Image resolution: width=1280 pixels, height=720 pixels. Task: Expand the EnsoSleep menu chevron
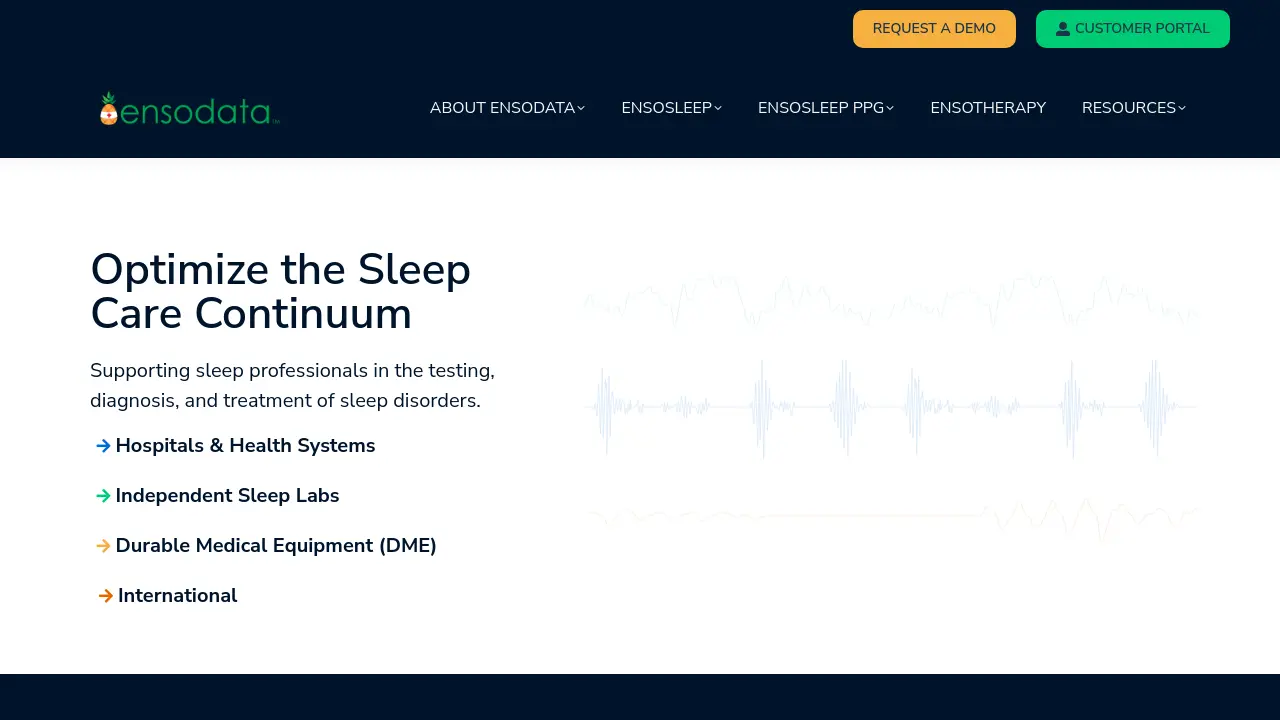pyautogui.click(x=718, y=108)
